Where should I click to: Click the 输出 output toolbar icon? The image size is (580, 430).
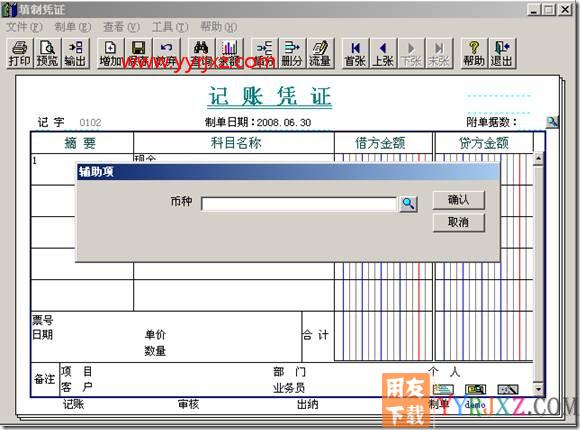(x=75, y=54)
